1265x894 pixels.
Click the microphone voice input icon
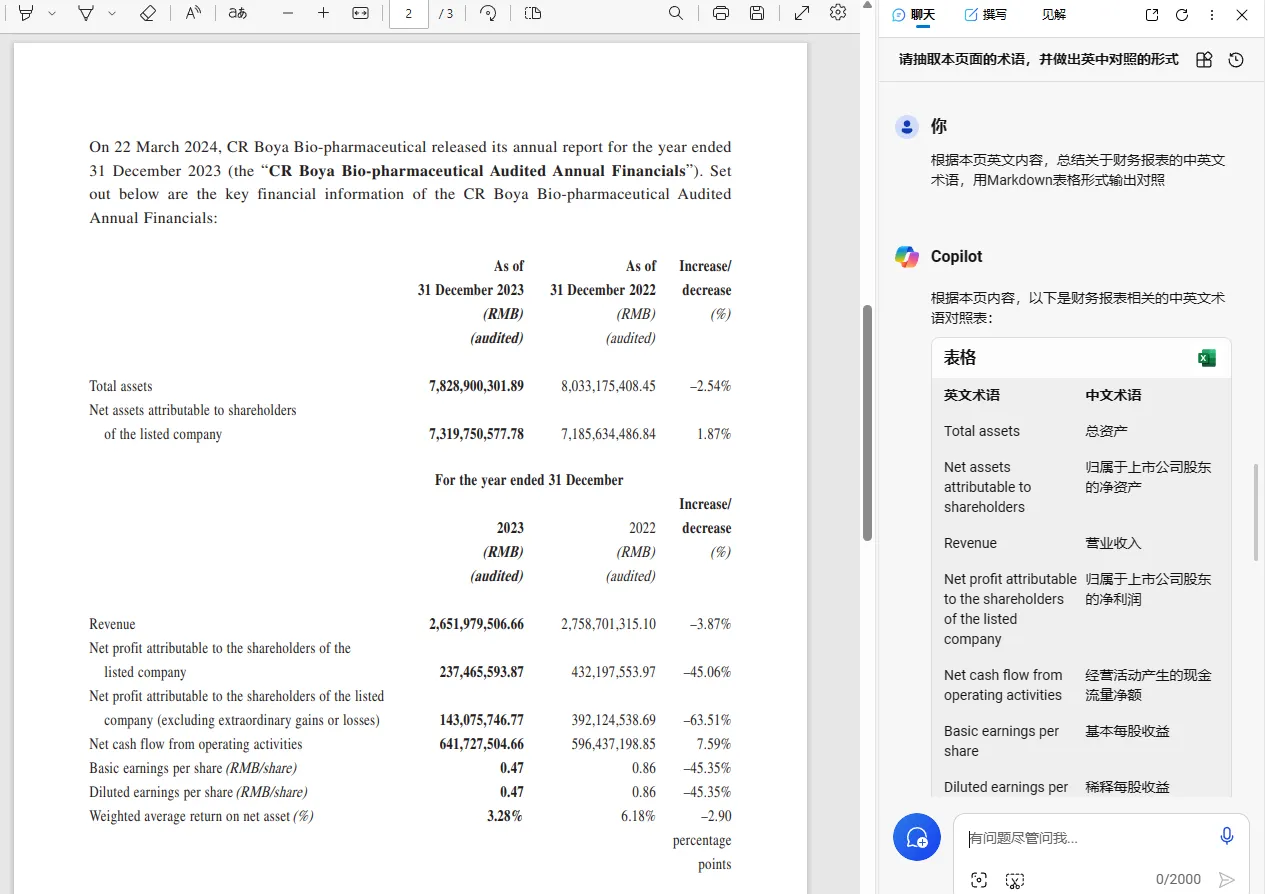pyautogui.click(x=1227, y=837)
